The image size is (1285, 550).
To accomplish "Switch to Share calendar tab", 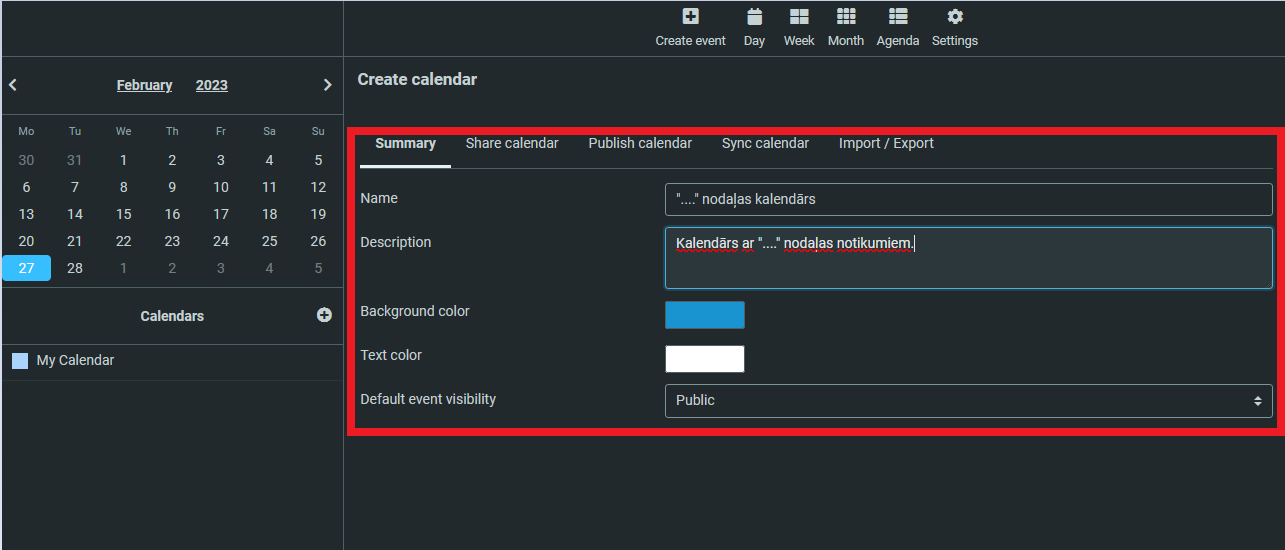I will point(512,143).
